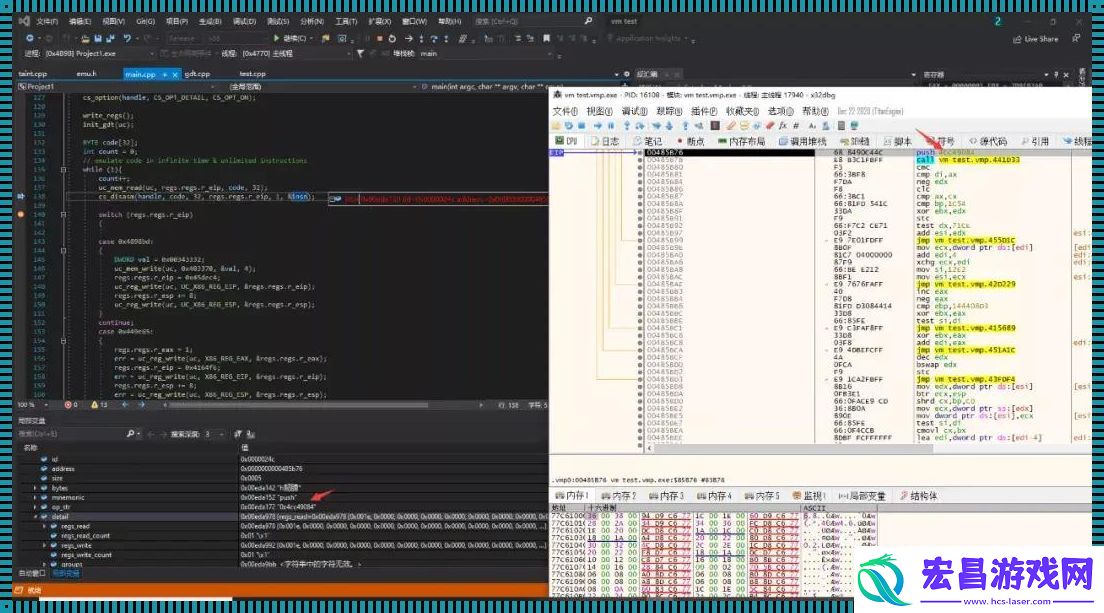Click Live Share button
This screenshot has height=613, width=1104.
point(1036,39)
